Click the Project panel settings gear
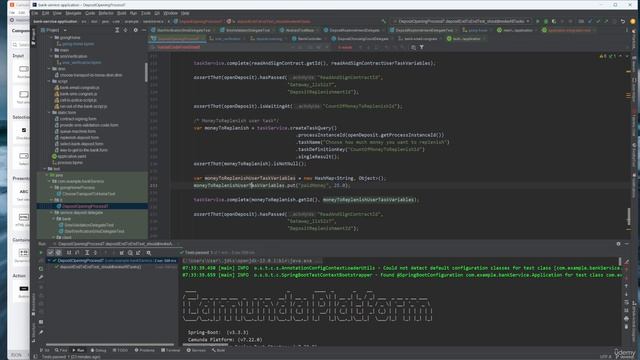The width and height of the screenshot is (640, 360). (x=136, y=30)
